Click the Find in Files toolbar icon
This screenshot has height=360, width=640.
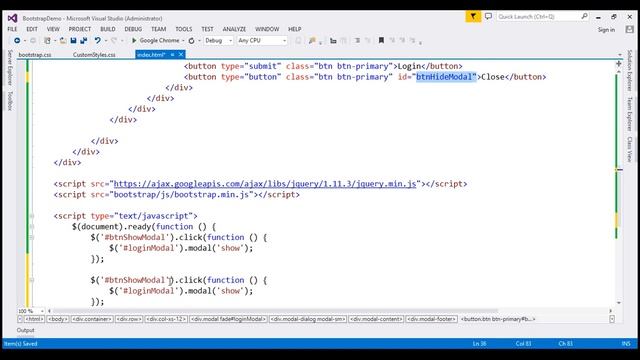pos(312,40)
